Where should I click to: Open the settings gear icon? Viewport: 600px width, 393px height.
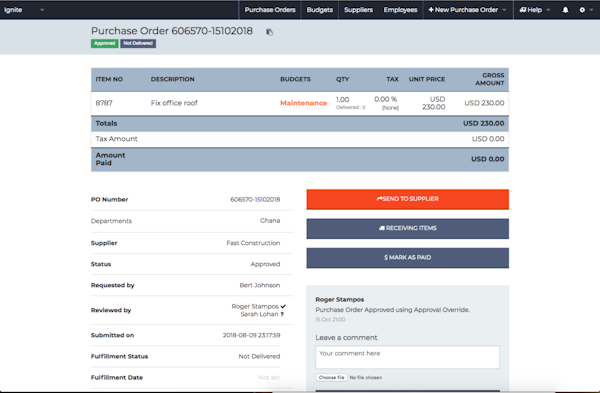[x=582, y=10]
